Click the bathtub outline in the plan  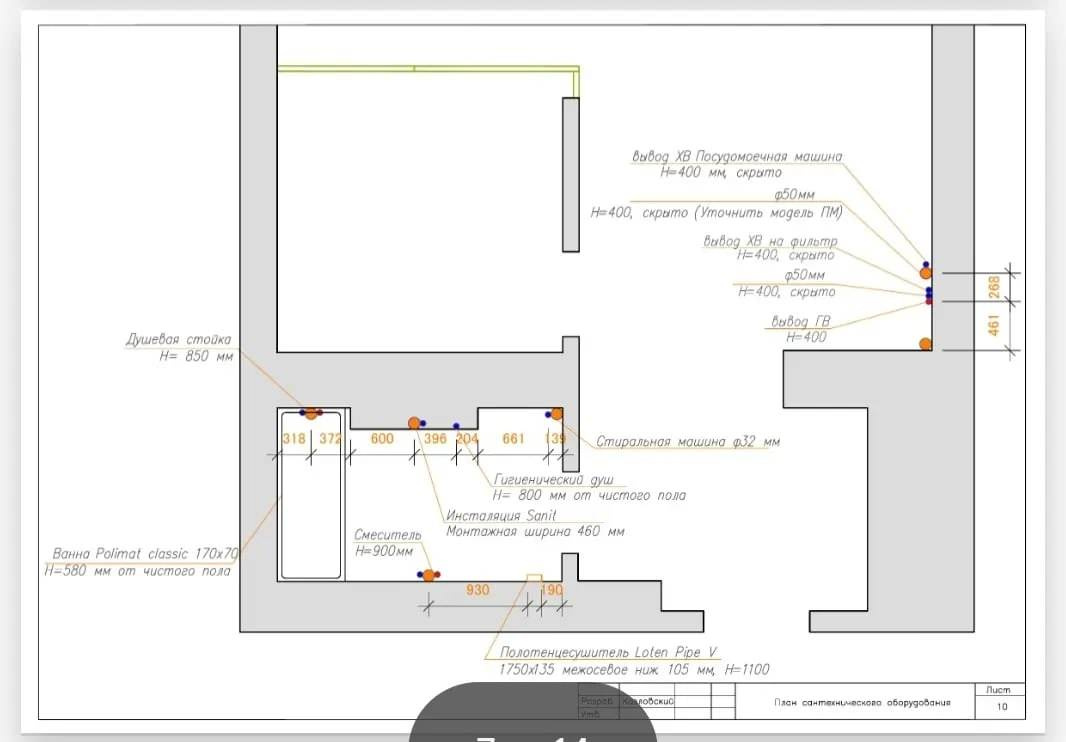[311, 494]
